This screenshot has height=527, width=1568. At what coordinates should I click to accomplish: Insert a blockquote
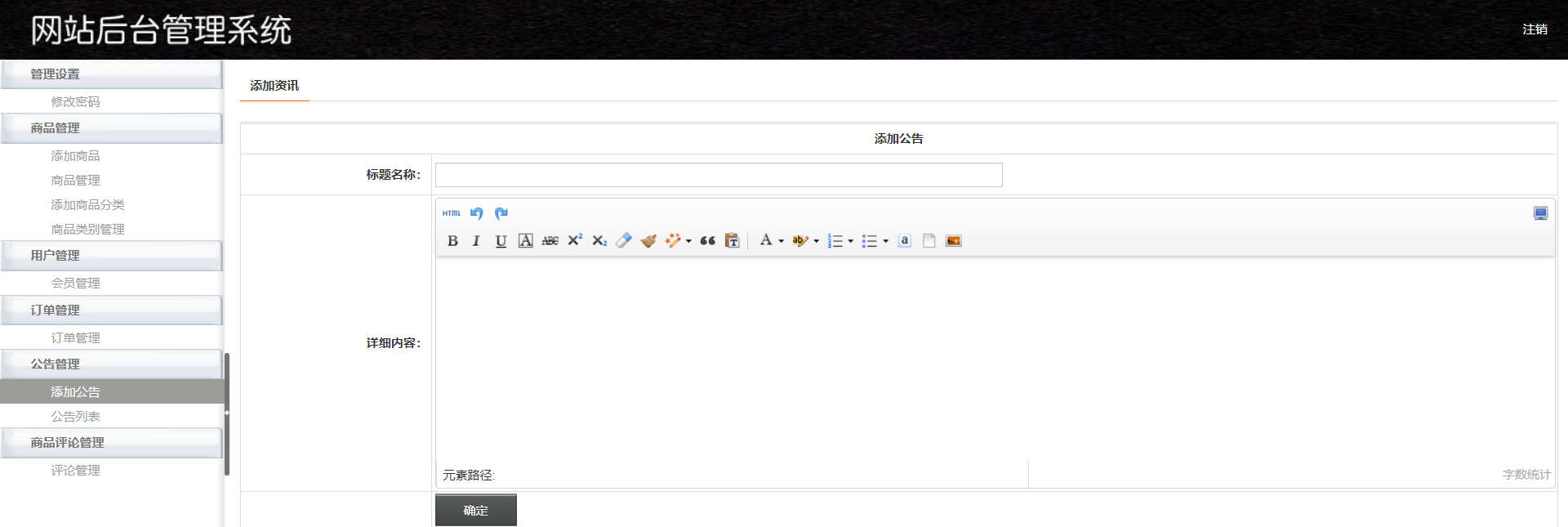pos(708,241)
